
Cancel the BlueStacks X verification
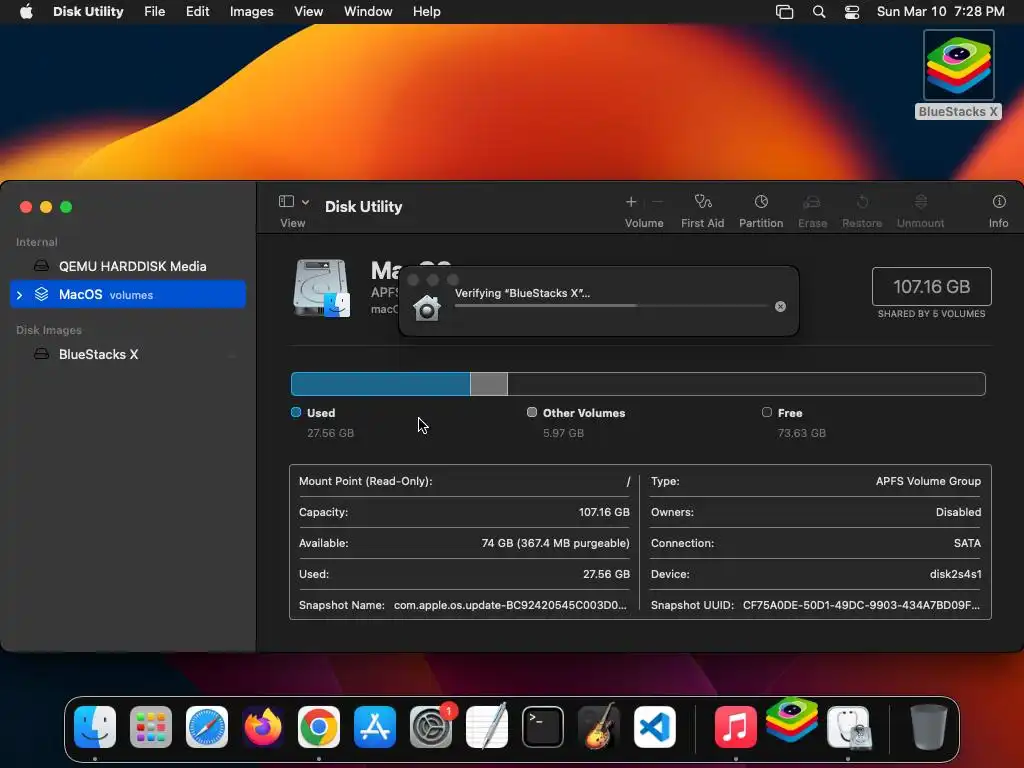(780, 306)
